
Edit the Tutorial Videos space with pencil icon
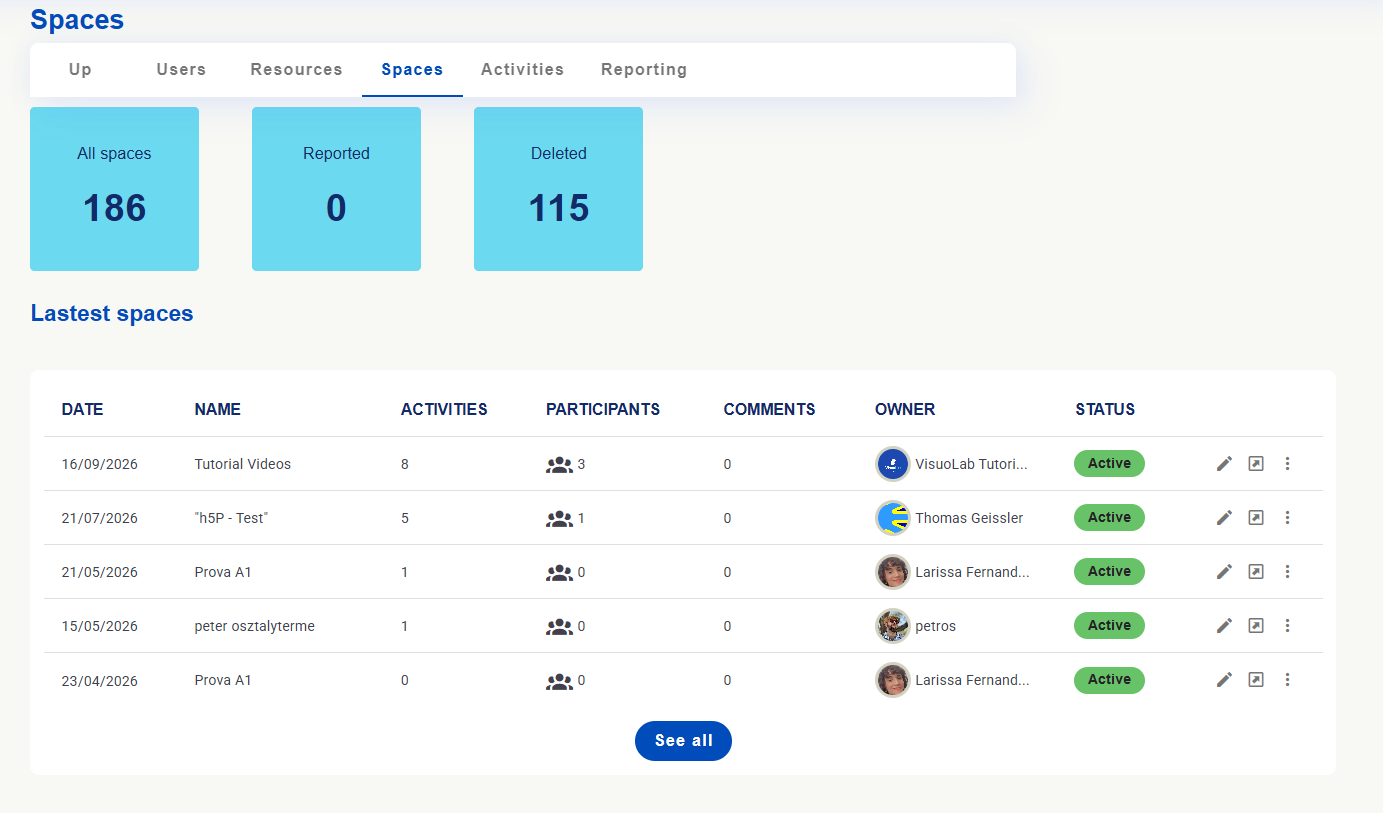(1224, 464)
